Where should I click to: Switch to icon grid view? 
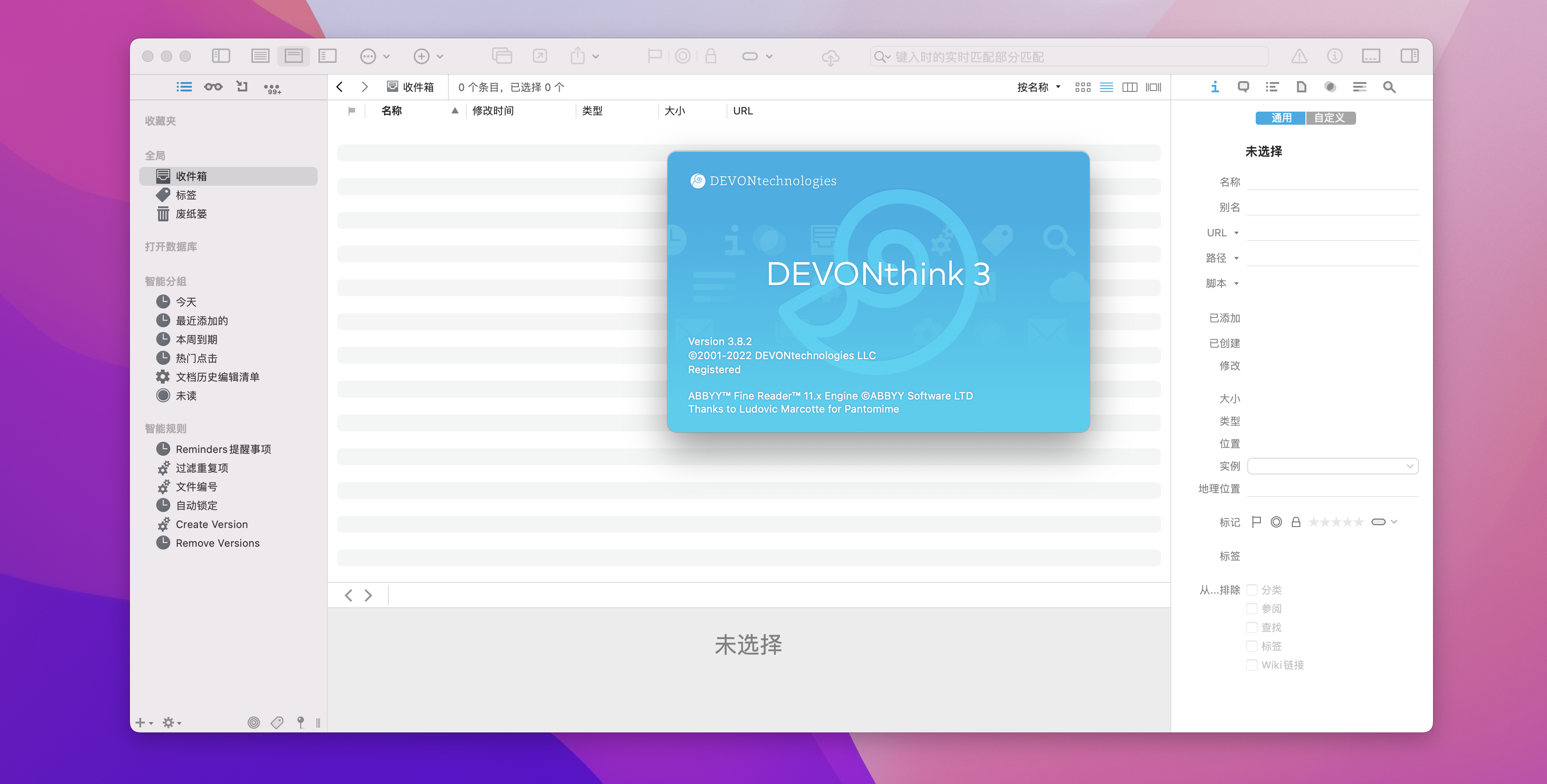click(x=1082, y=87)
